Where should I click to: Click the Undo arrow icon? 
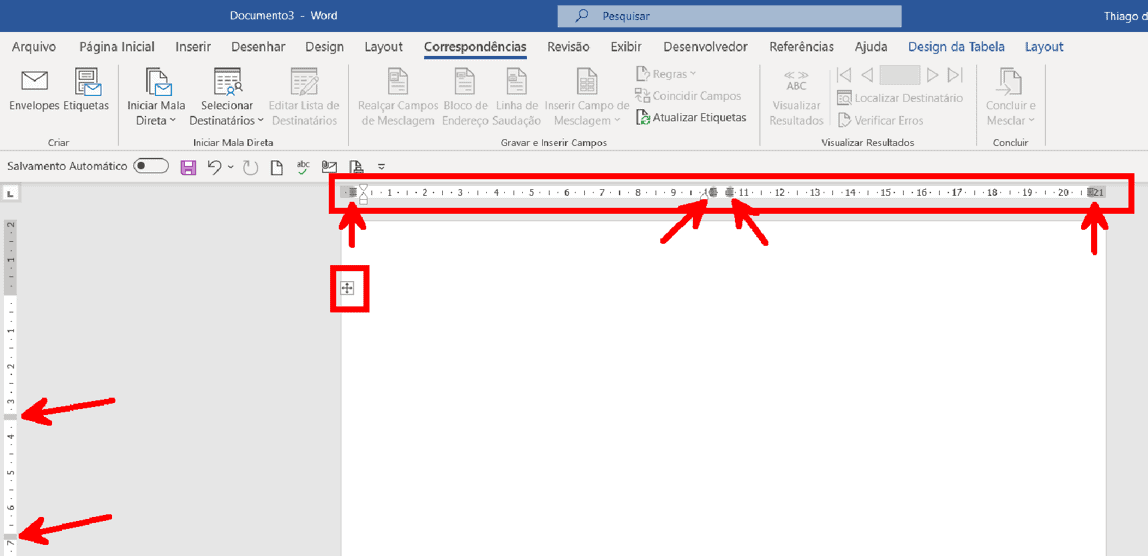[x=215, y=167]
